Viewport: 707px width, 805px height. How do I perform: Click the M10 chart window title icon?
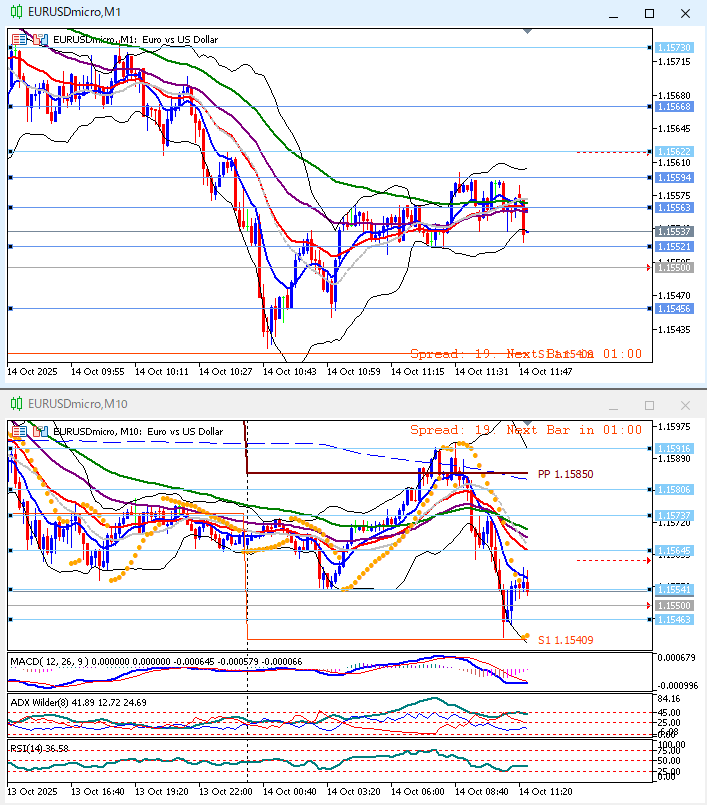(16, 404)
